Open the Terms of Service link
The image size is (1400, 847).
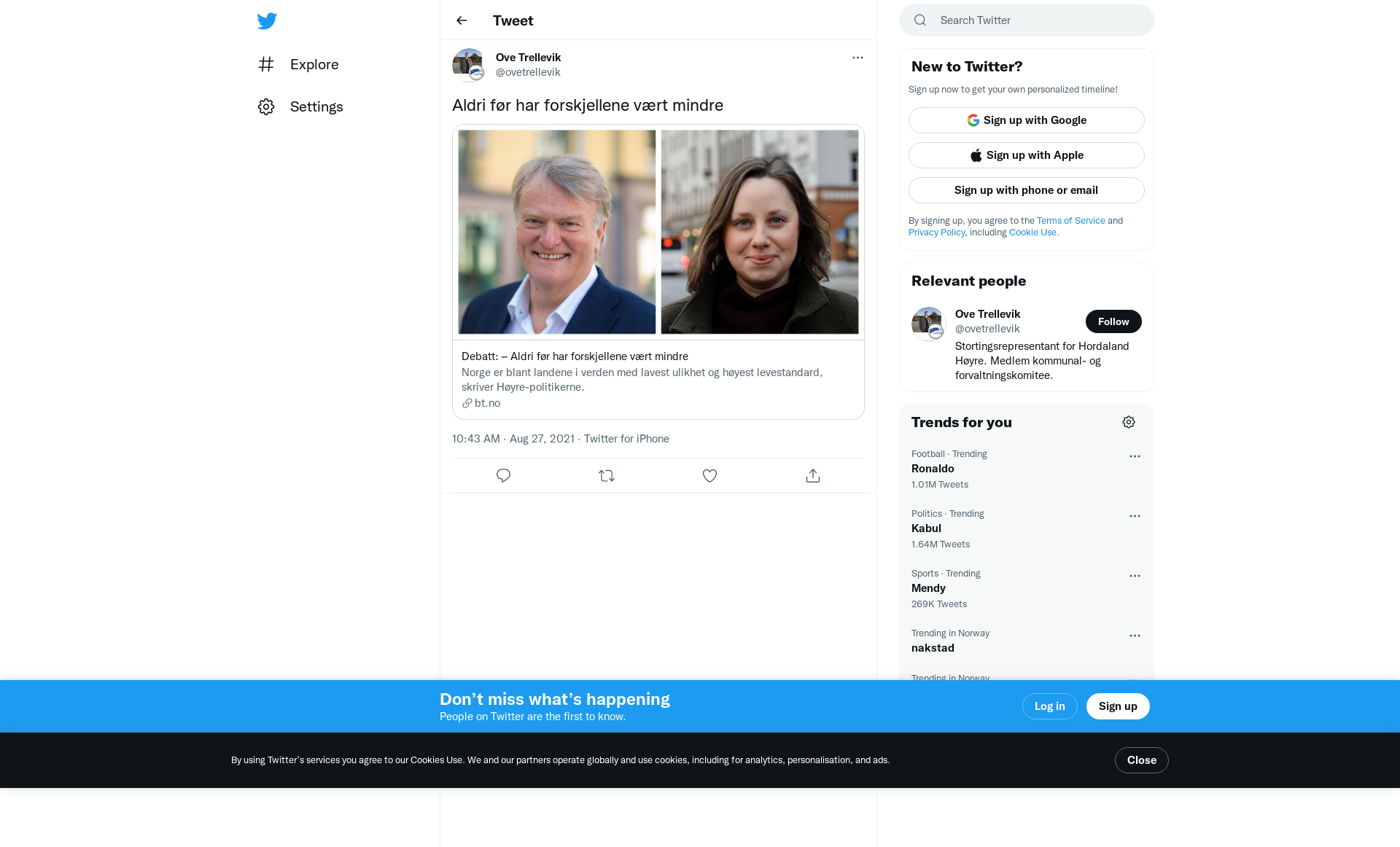pos(1070,221)
